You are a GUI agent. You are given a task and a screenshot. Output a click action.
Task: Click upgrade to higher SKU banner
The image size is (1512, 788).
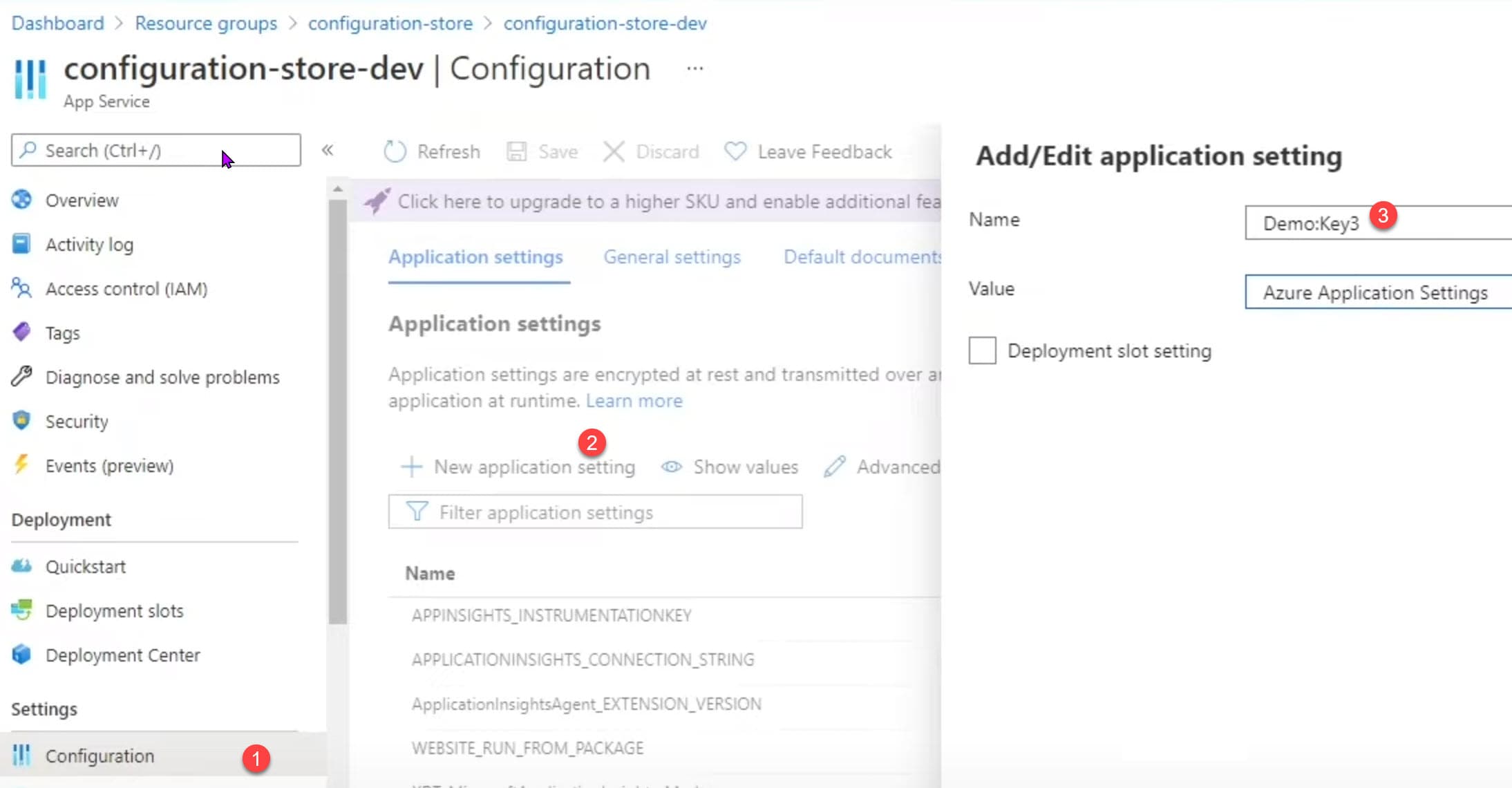tap(645, 201)
